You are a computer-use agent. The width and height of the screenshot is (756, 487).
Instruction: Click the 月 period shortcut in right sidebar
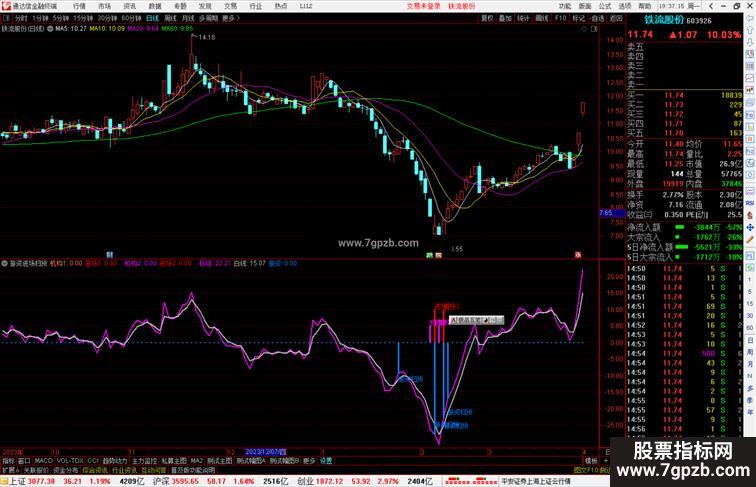[750, 364]
